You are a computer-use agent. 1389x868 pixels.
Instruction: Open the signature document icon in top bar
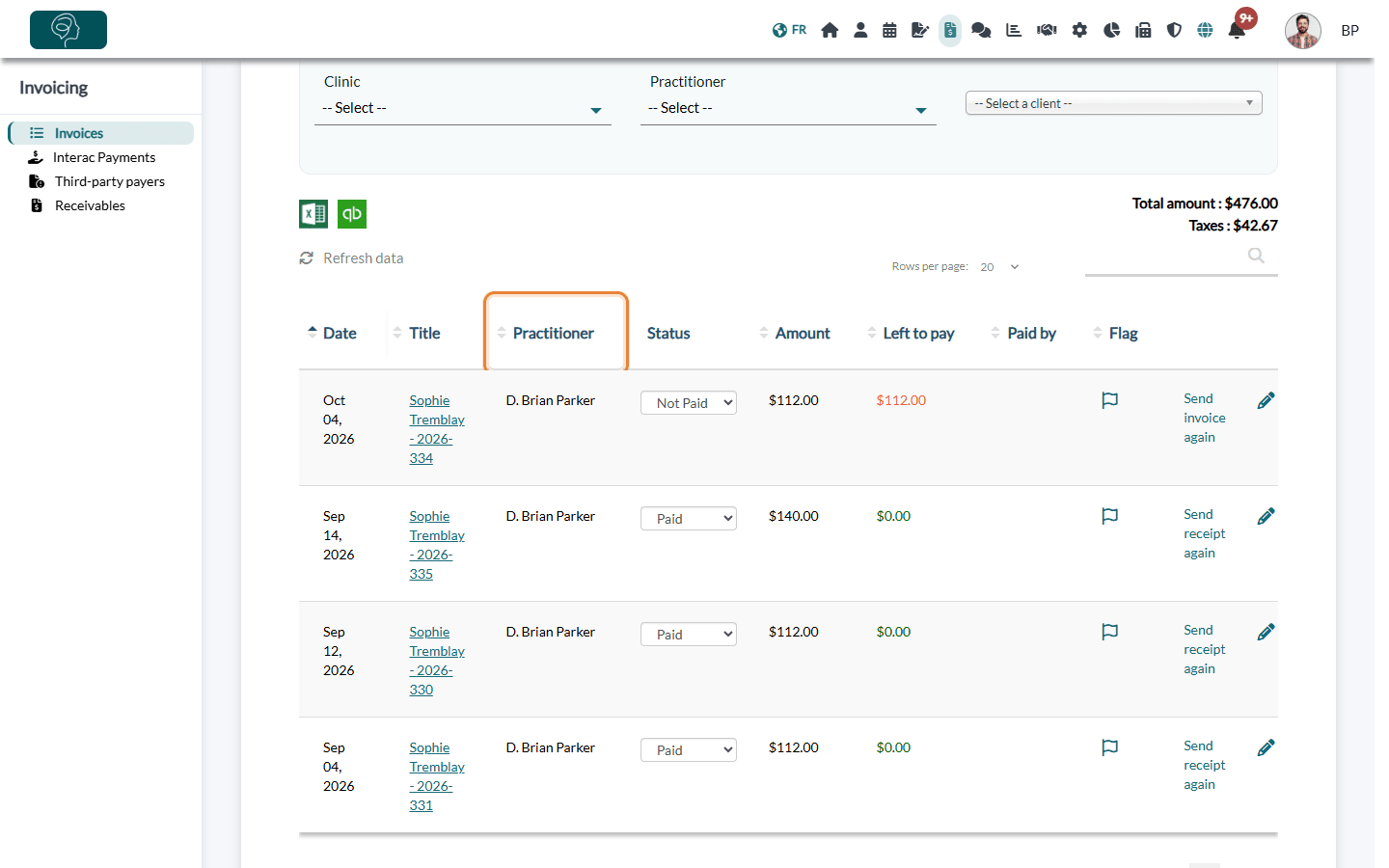pos(919,30)
